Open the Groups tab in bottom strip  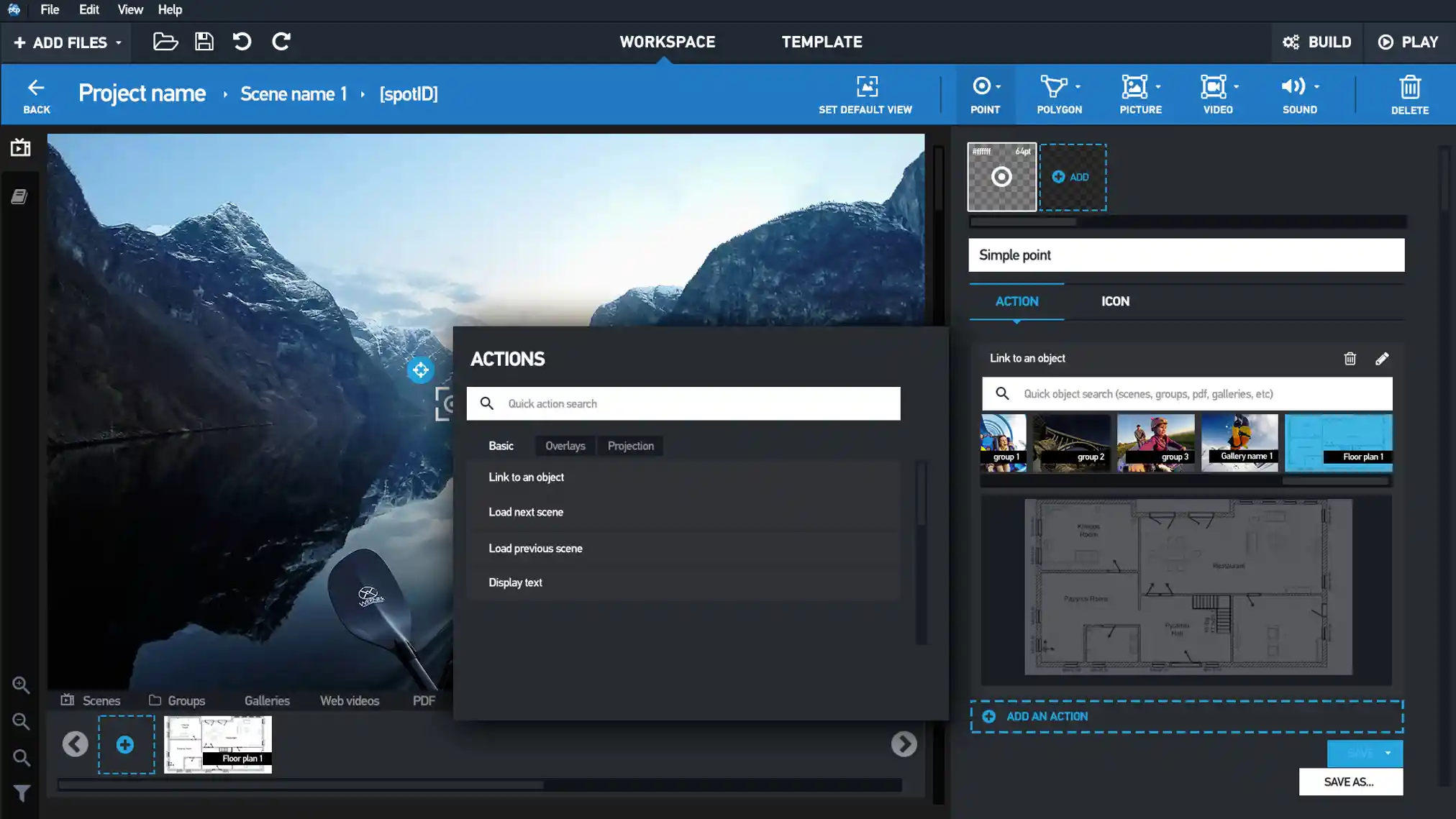(177, 700)
